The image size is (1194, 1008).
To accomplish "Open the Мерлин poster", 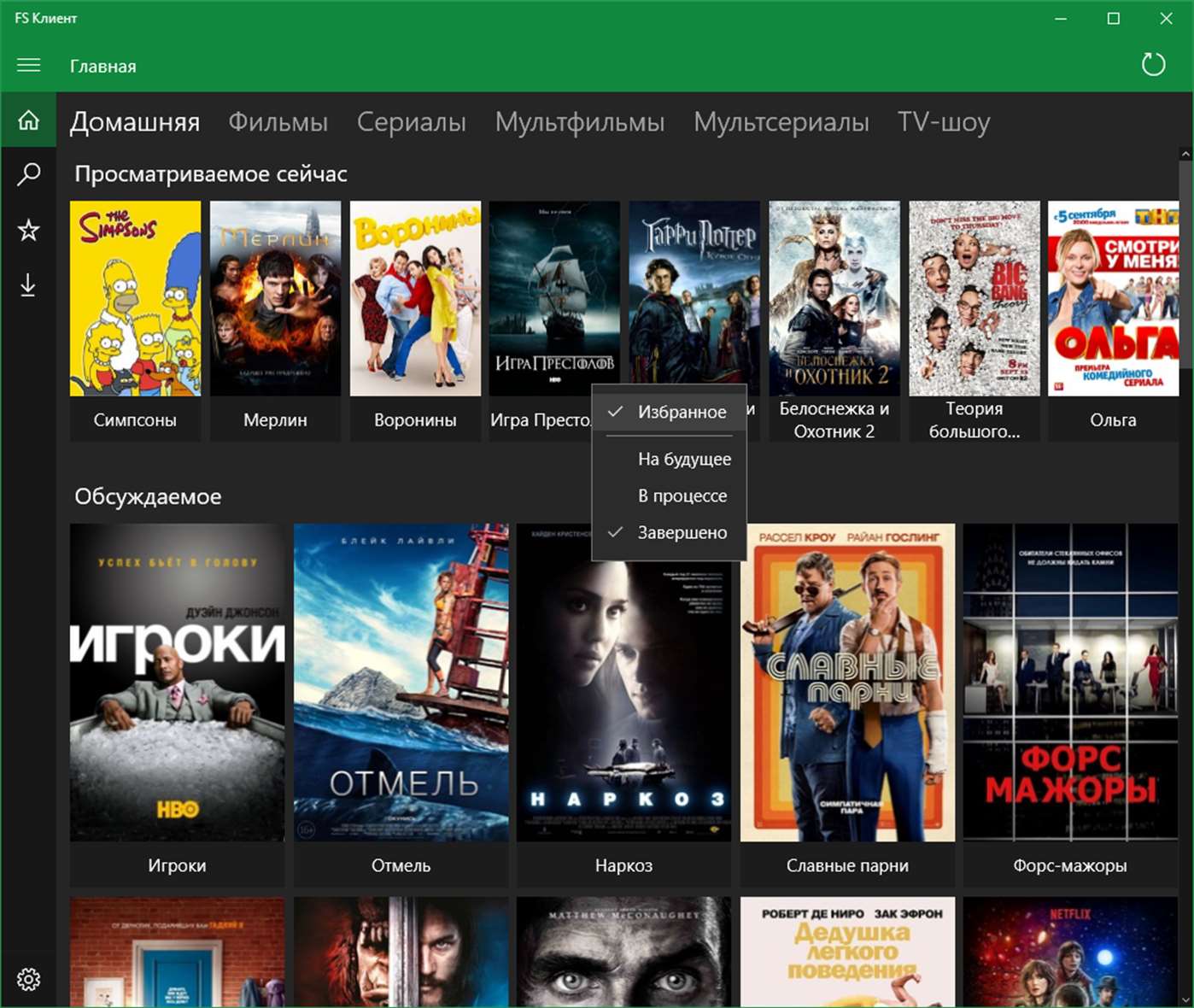I will coord(275,298).
